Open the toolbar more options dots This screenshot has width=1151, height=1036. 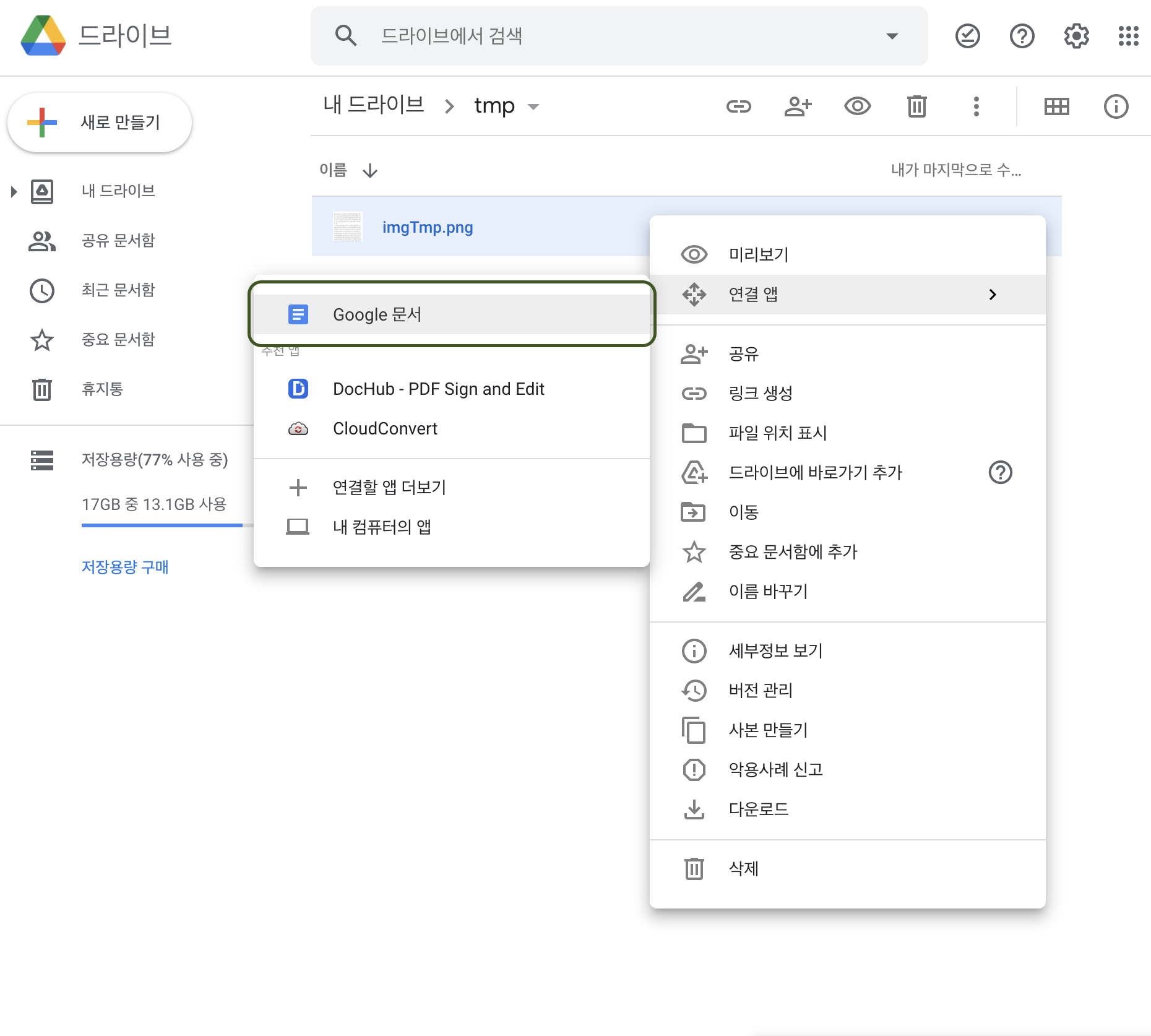click(976, 106)
